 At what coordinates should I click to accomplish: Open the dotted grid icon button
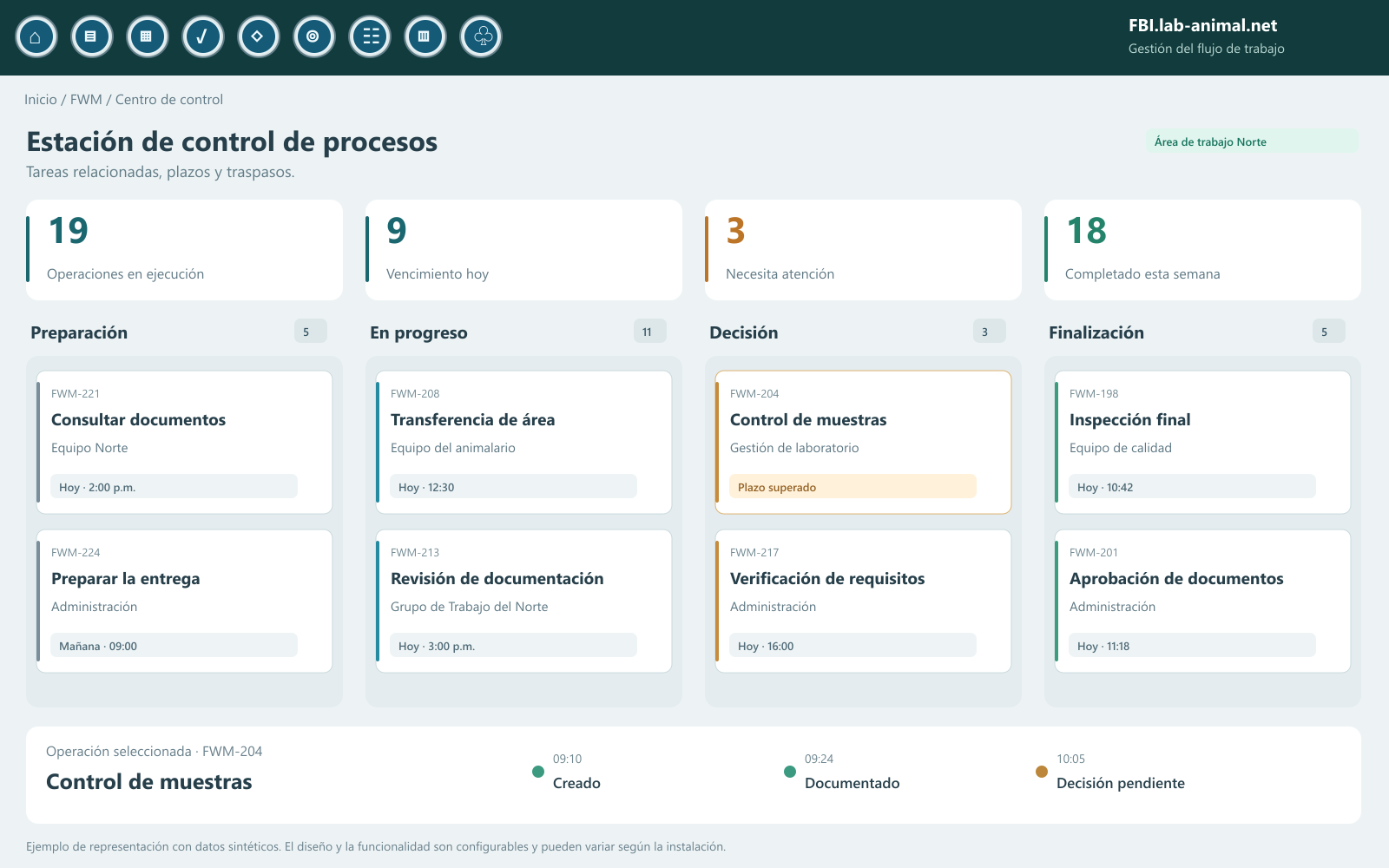tap(147, 37)
